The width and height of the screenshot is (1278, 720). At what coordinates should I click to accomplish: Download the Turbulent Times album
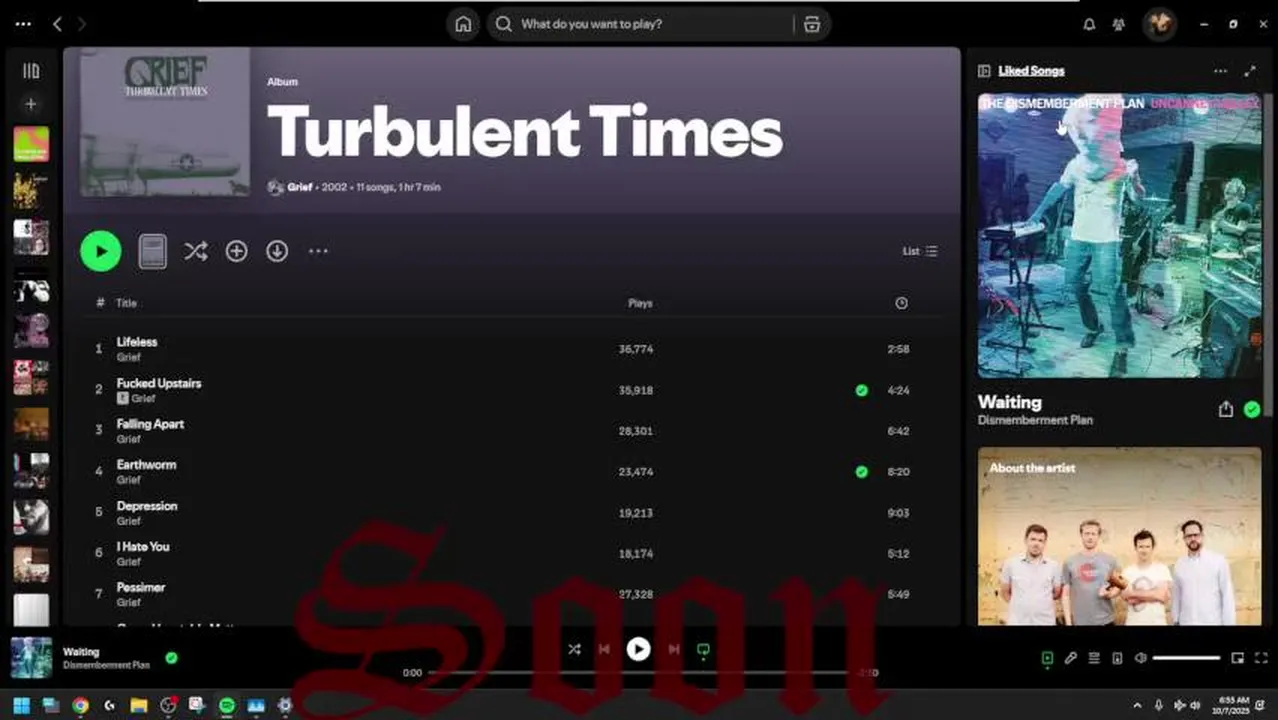point(277,251)
